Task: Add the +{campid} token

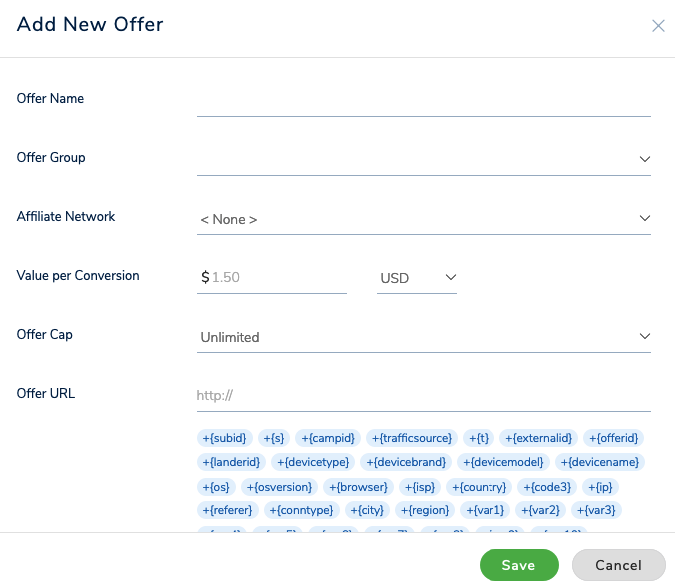Action: (328, 438)
